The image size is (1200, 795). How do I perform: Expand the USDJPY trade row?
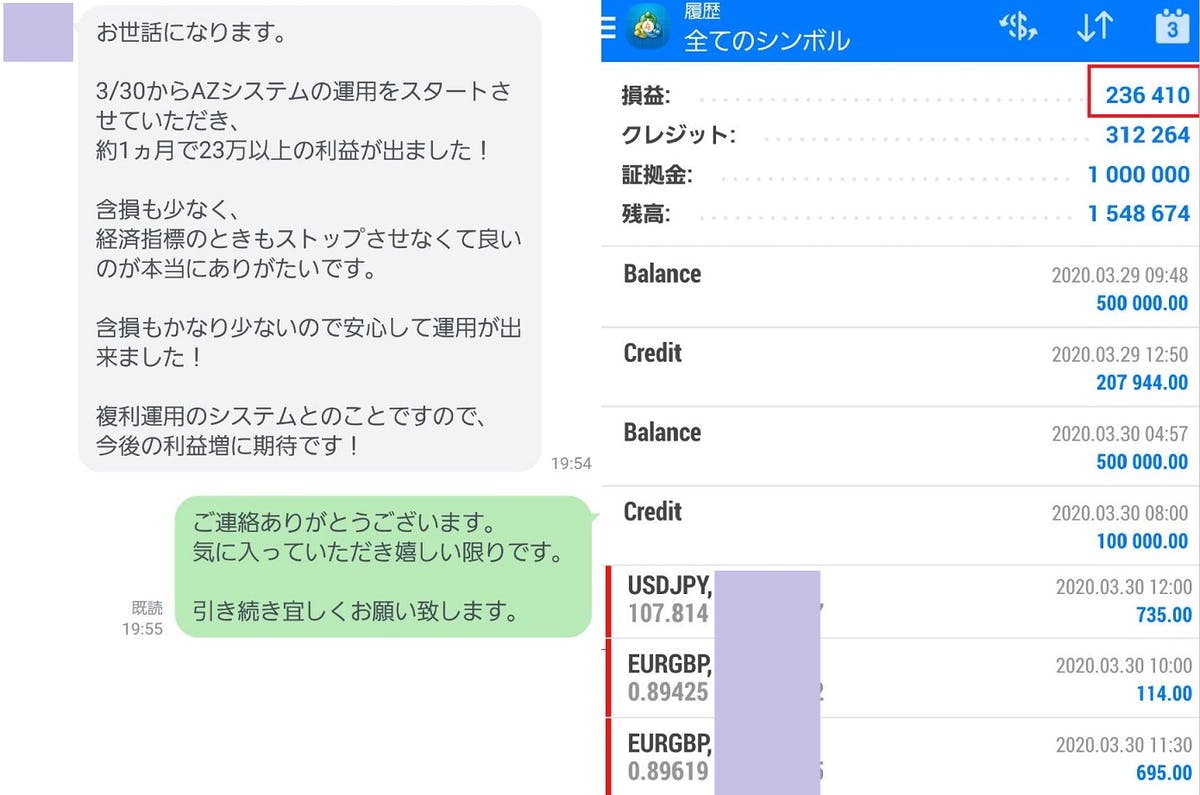click(x=900, y=600)
